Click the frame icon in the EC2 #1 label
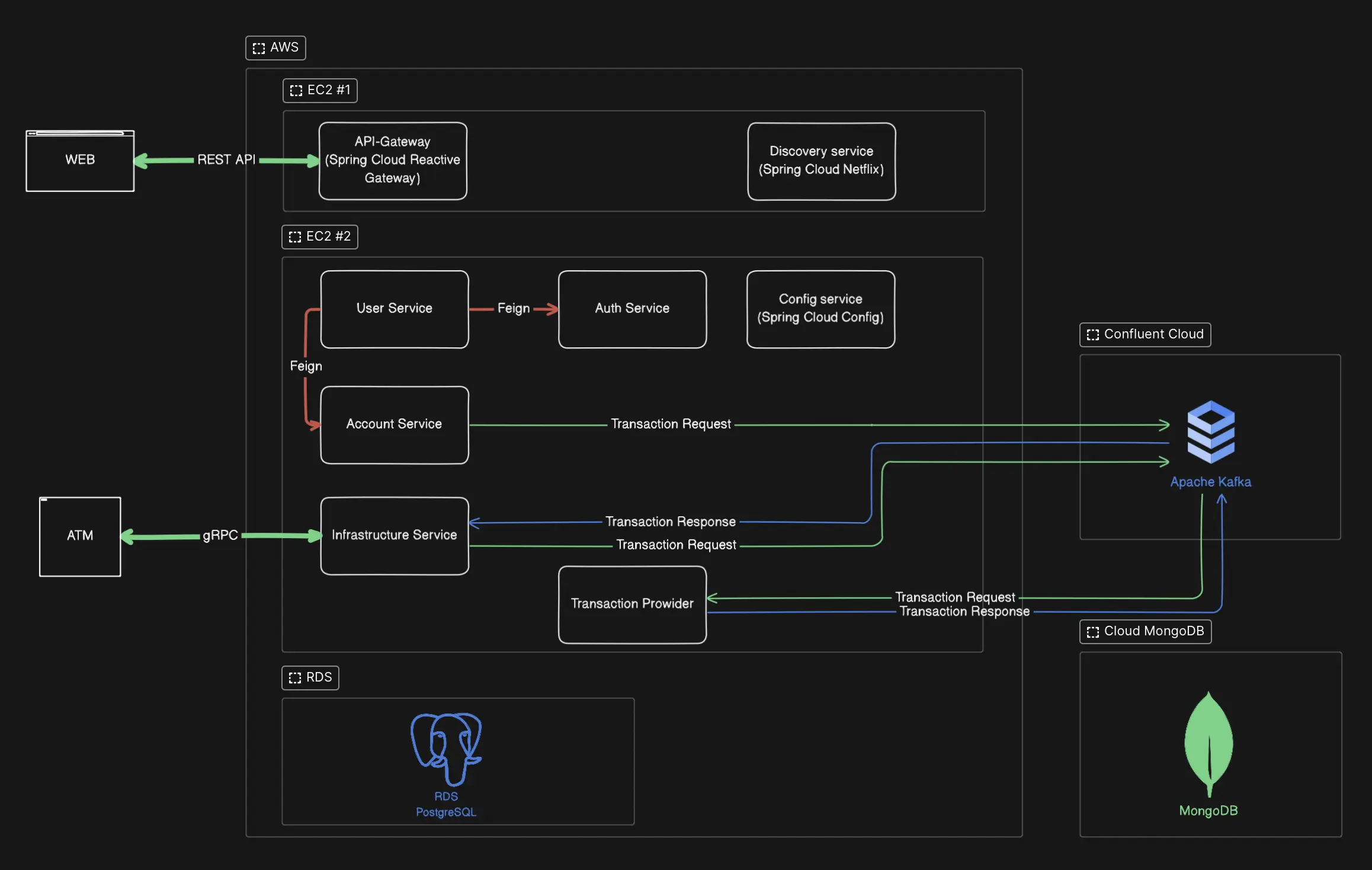 [x=296, y=91]
